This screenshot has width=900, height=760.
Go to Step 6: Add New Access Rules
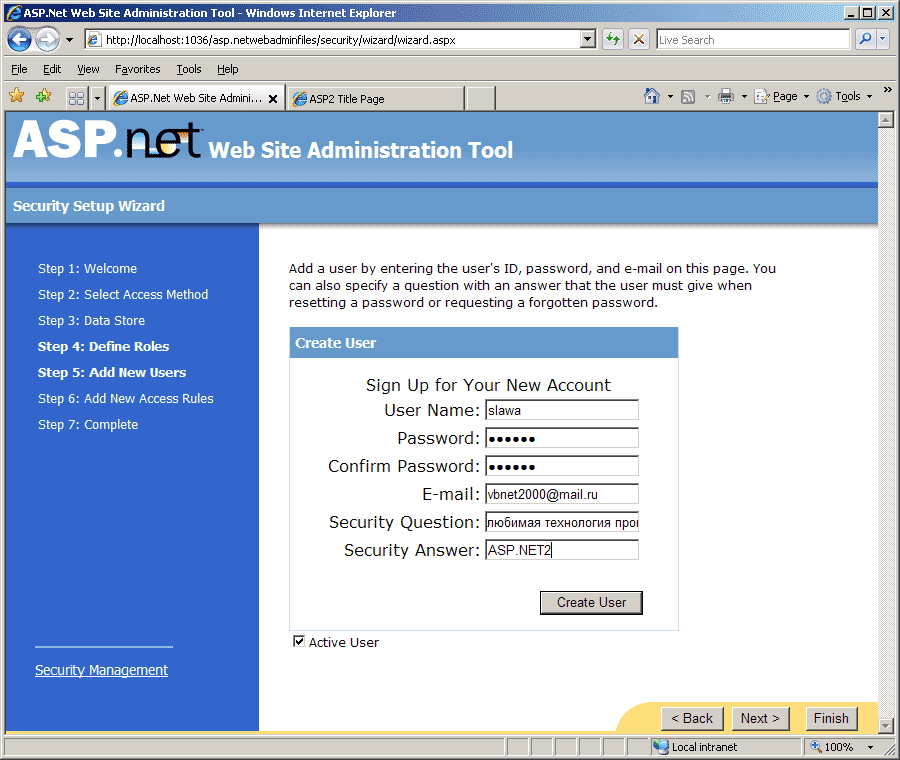tap(126, 398)
